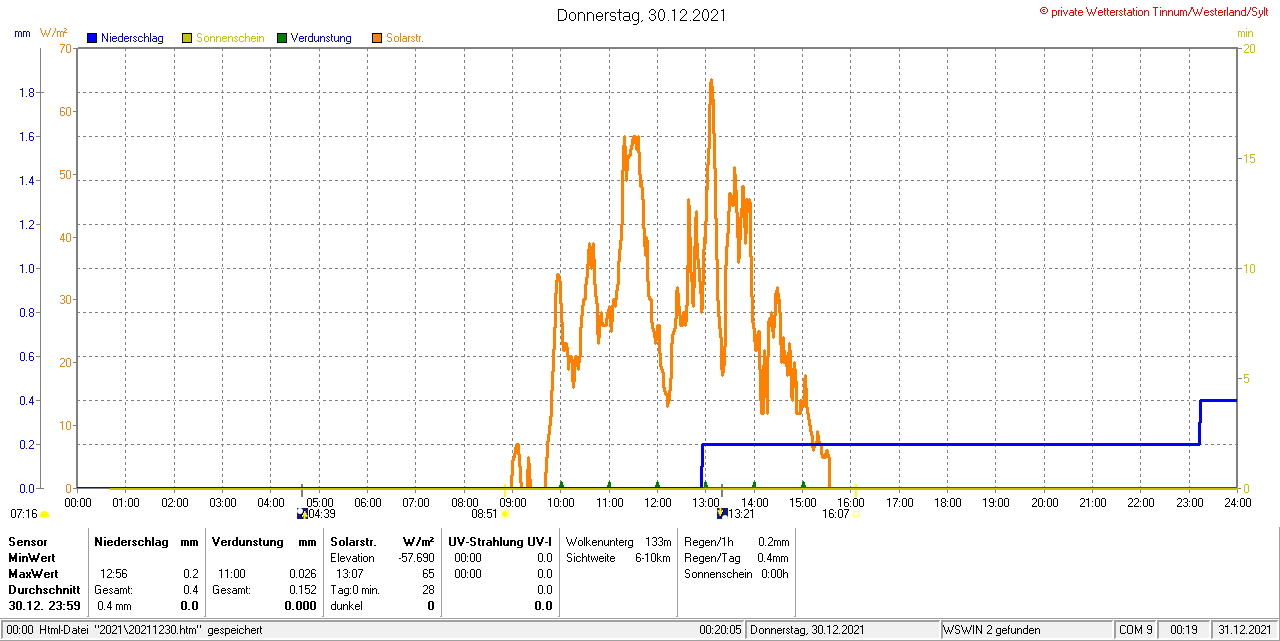This screenshot has width=1280, height=641.
Task: Click the 70 tick on the W/m² axis
Action: click(66, 48)
